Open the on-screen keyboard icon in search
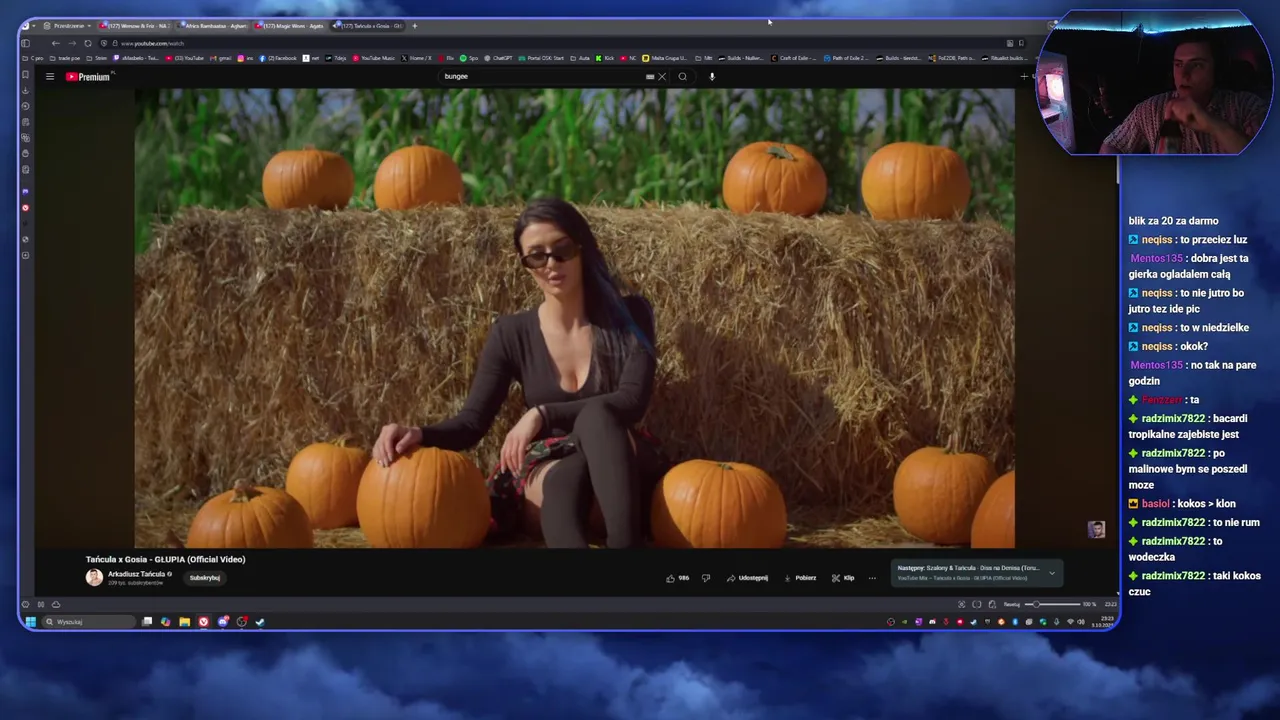1280x720 pixels. pos(650,76)
